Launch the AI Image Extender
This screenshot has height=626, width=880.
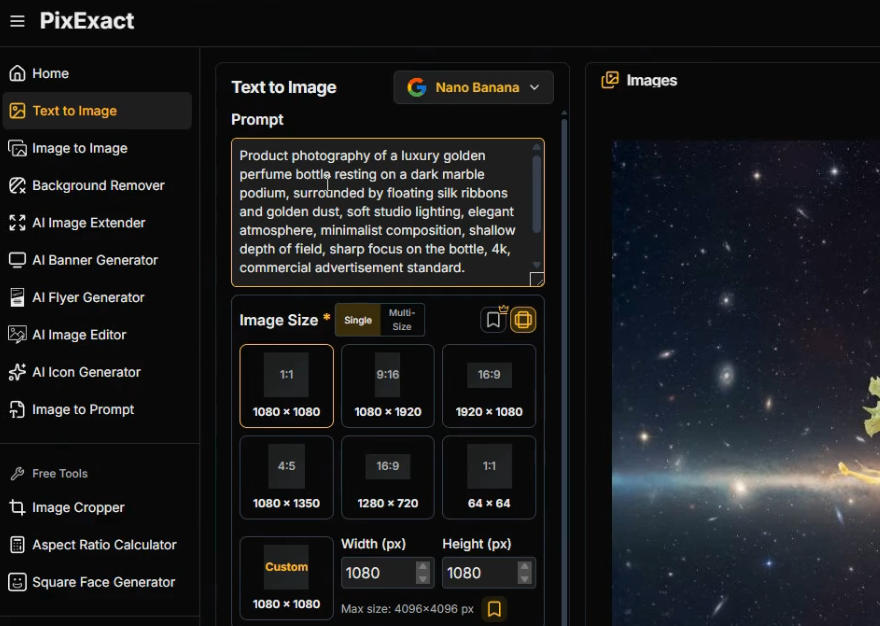click(x=88, y=223)
